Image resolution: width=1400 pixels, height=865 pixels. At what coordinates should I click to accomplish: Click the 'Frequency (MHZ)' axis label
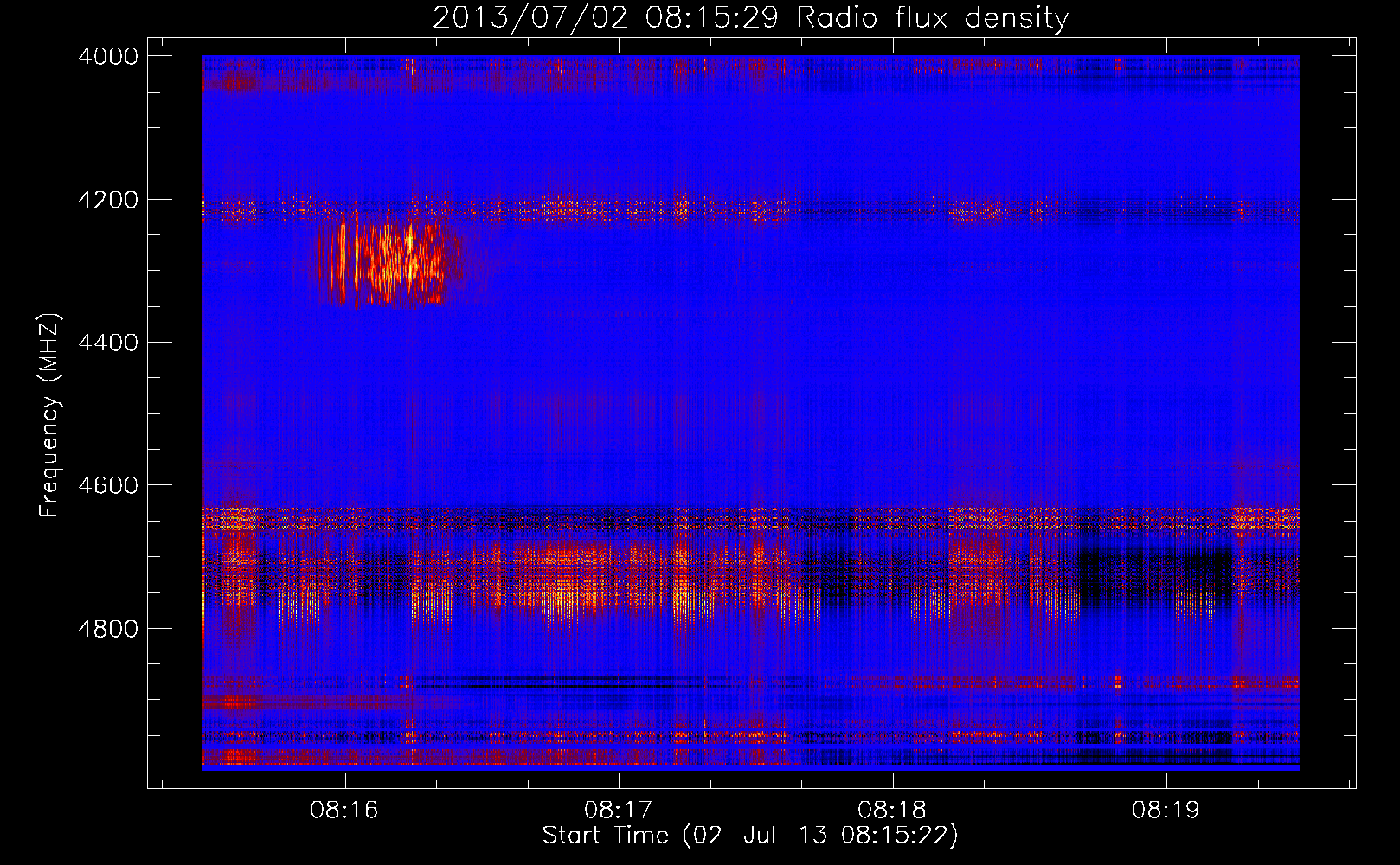49,415
